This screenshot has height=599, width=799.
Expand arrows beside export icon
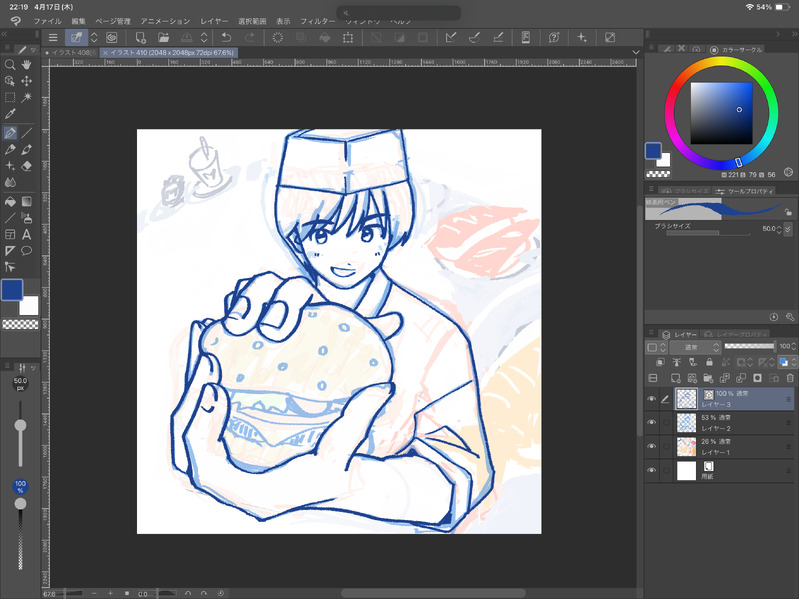click(x=204, y=38)
